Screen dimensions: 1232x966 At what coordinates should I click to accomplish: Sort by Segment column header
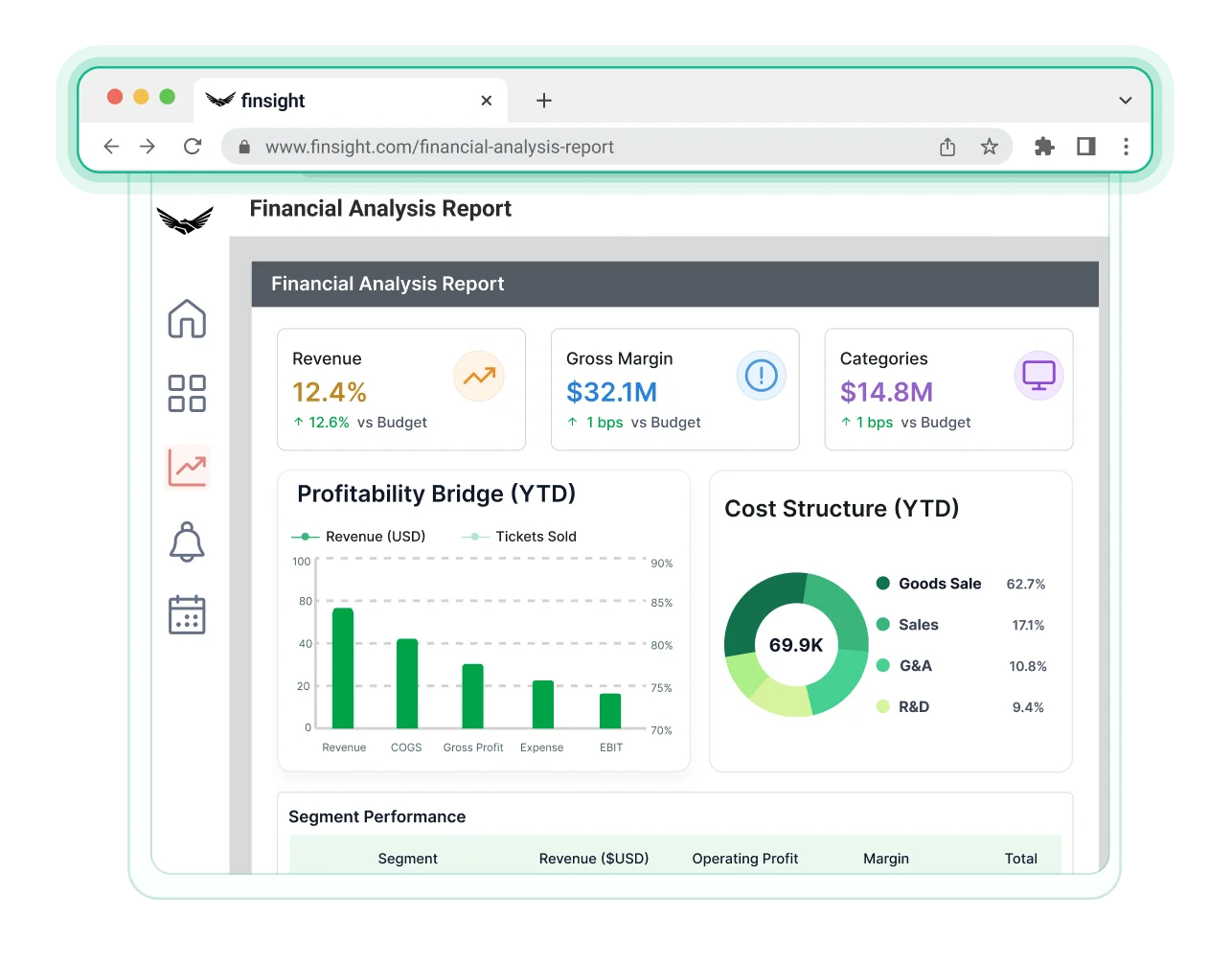[x=408, y=859]
